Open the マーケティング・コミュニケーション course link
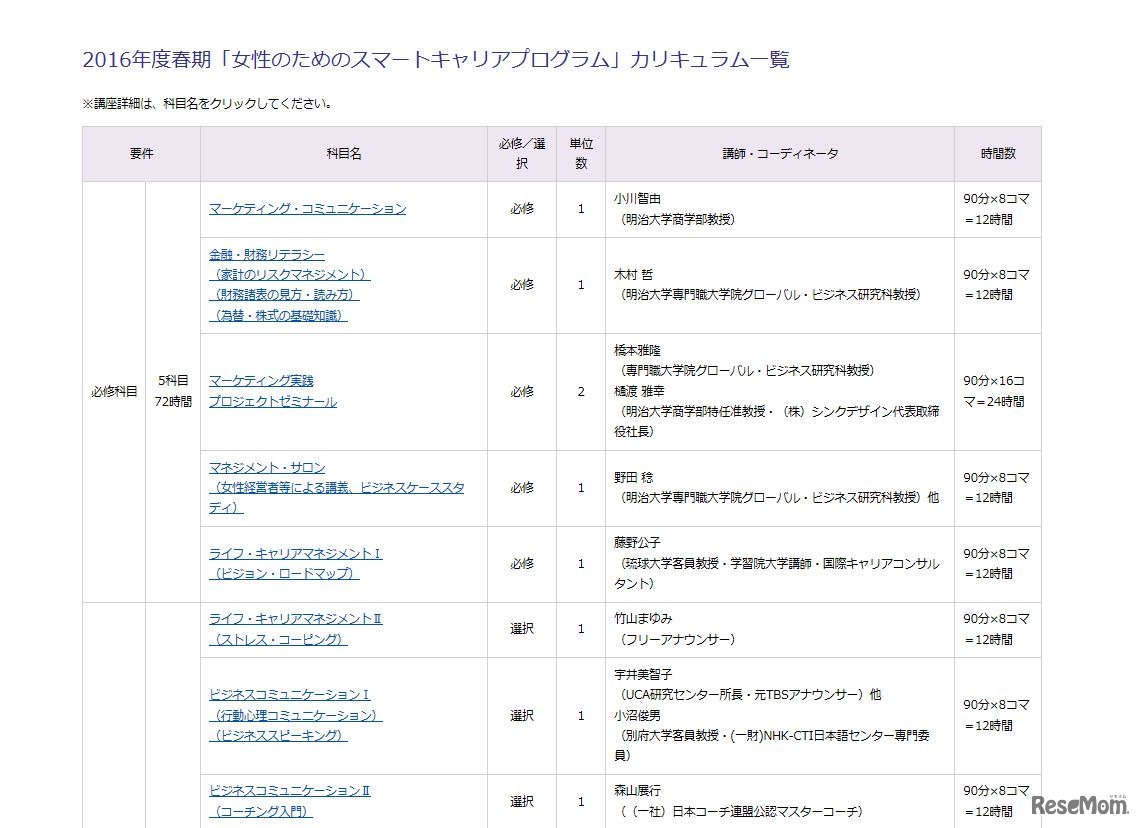The width and height of the screenshot is (1142, 828). click(x=306, y=208)
